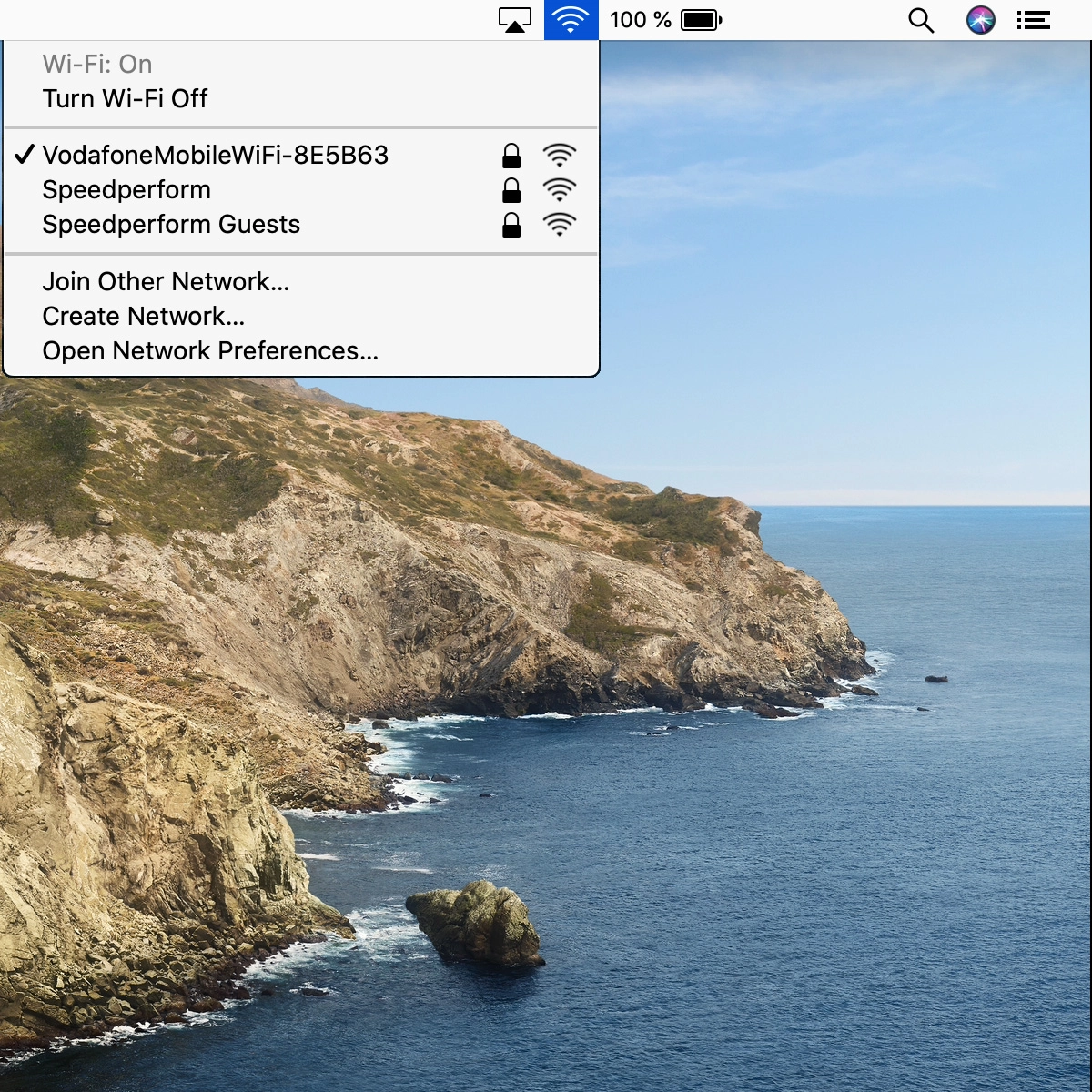Click the 100 % battery percentage text
Viewport: 1092px width, 1092px height.
coord(640,20)
